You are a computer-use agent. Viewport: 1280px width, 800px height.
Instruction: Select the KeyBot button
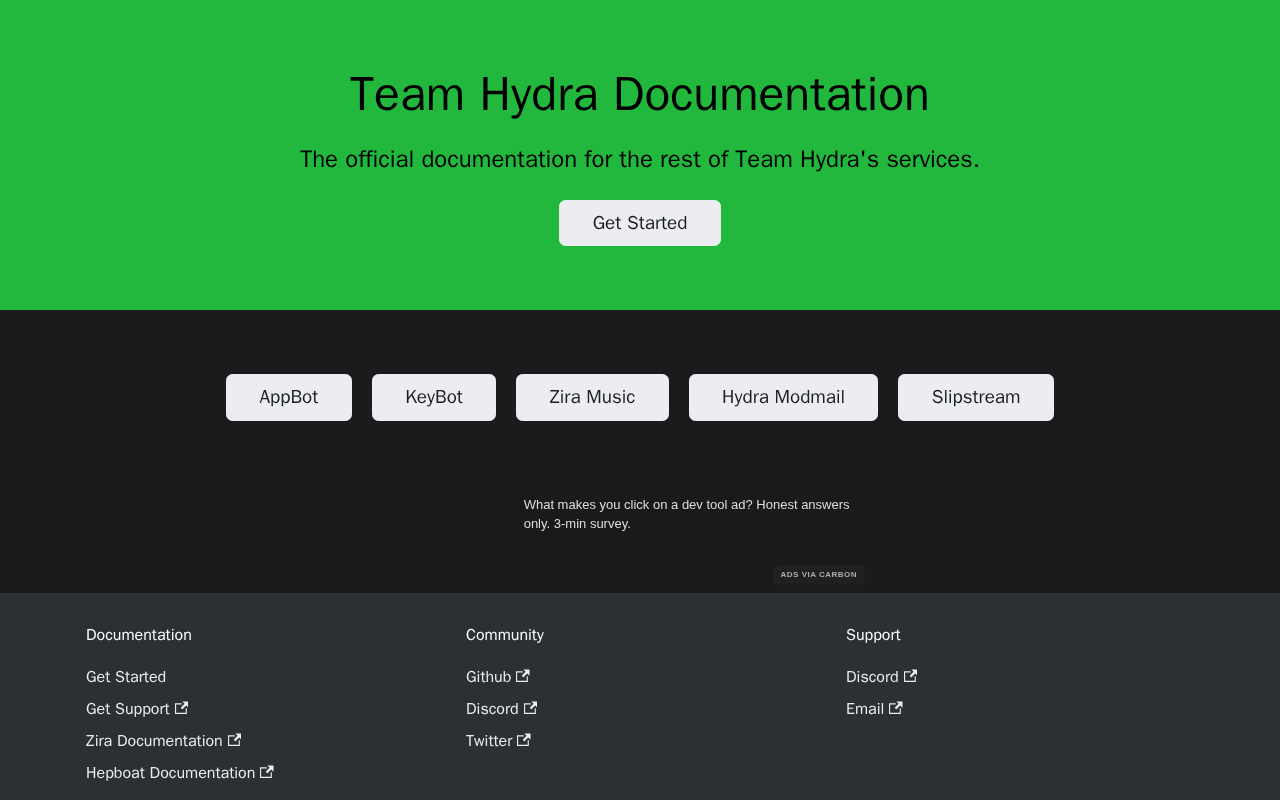pos(434,397)
